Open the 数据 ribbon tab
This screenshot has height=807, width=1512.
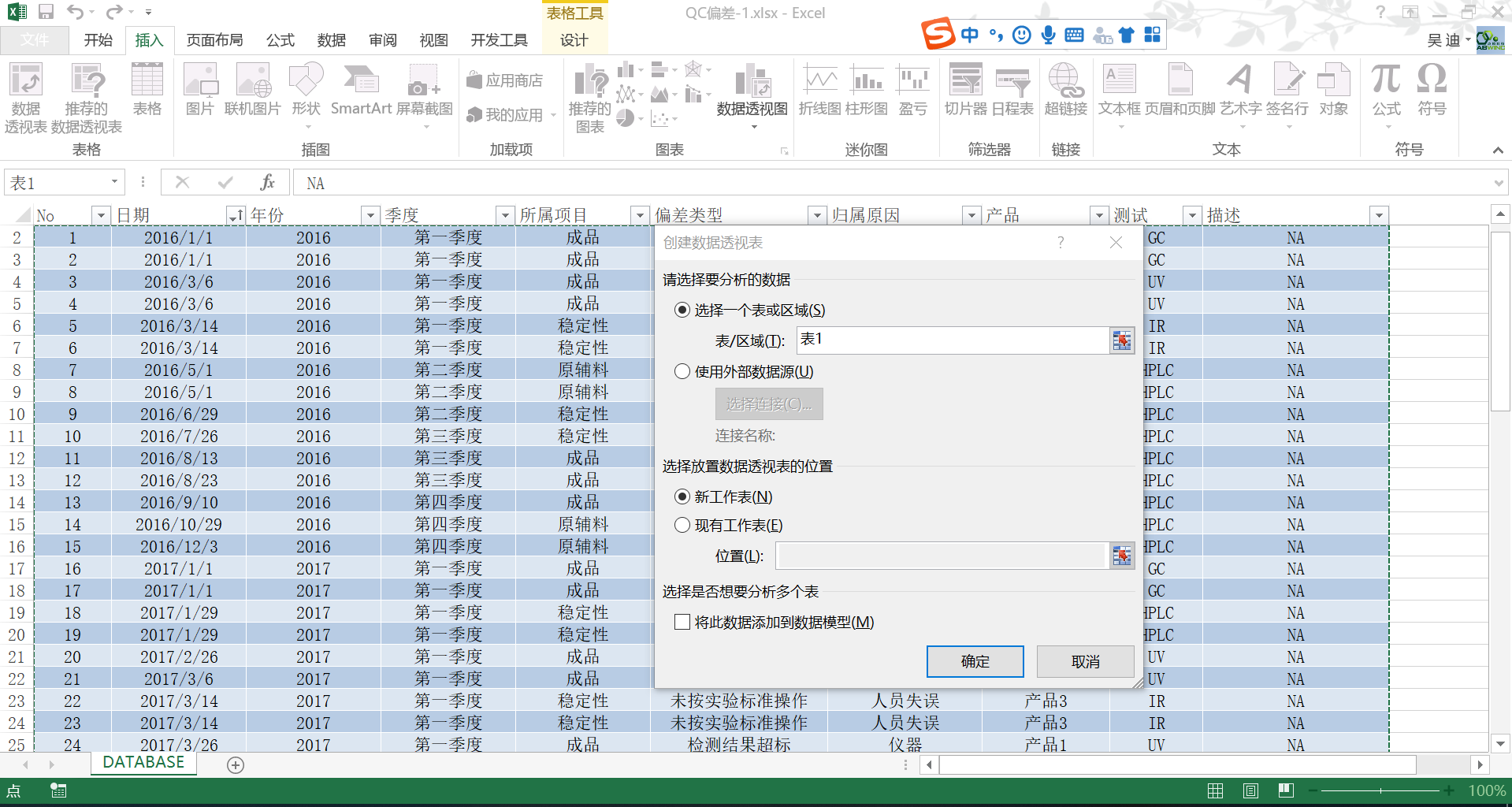[x=331, y=40]
